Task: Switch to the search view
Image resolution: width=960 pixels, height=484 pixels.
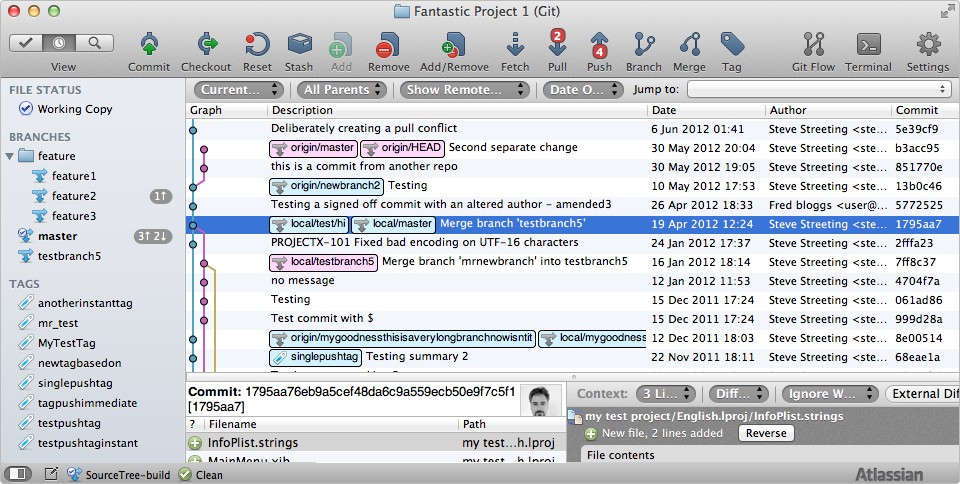Action: coord(95,43)
